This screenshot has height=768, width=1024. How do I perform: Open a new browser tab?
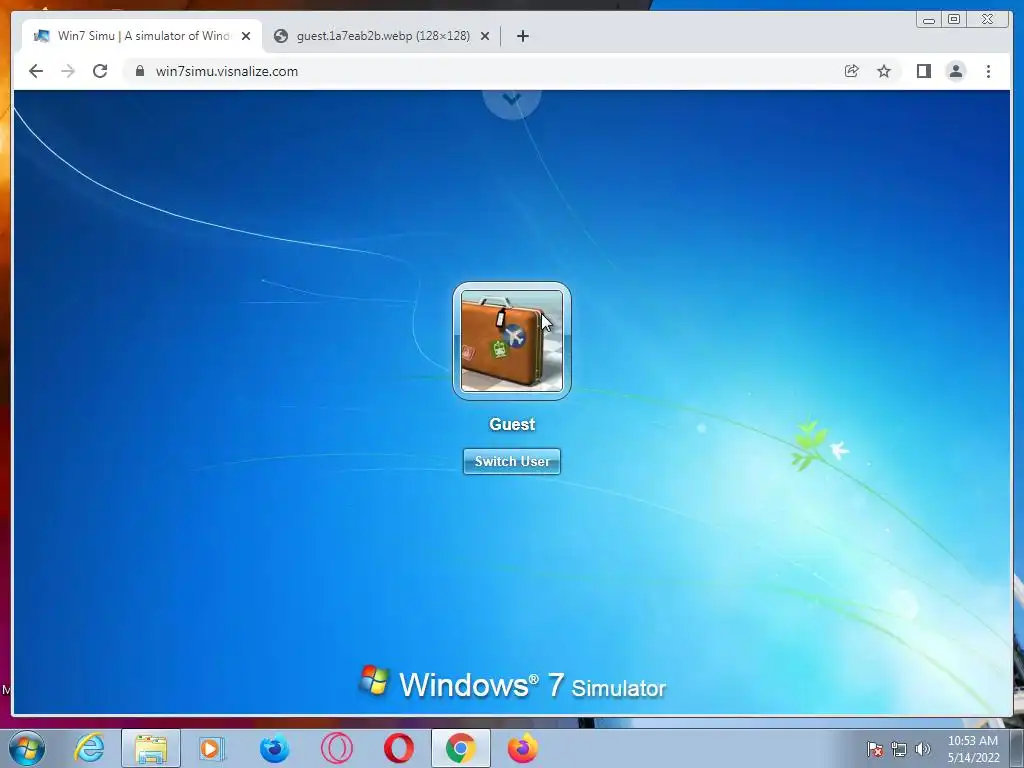click(x=522, y=36)
